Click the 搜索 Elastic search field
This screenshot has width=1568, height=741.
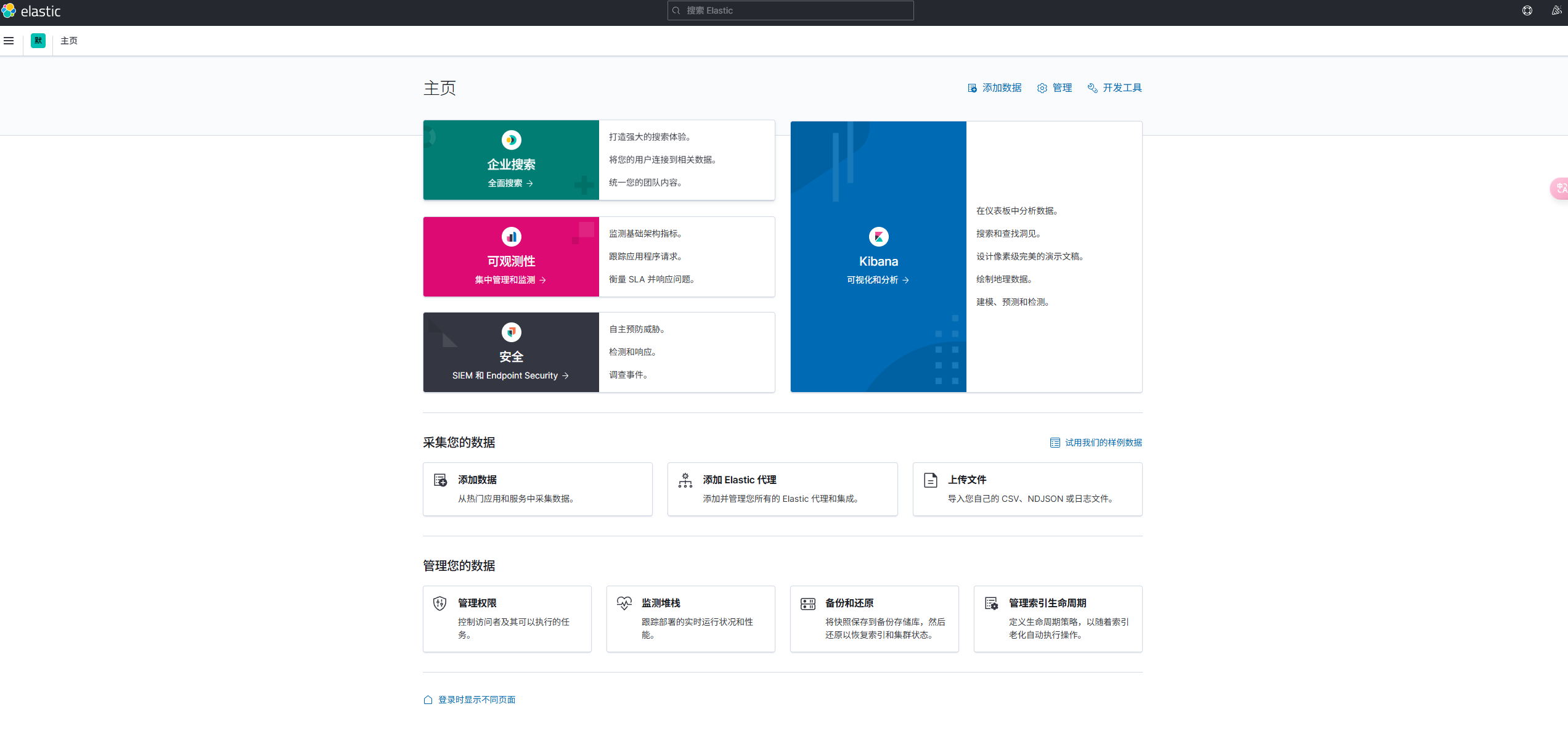coord(790,10)
